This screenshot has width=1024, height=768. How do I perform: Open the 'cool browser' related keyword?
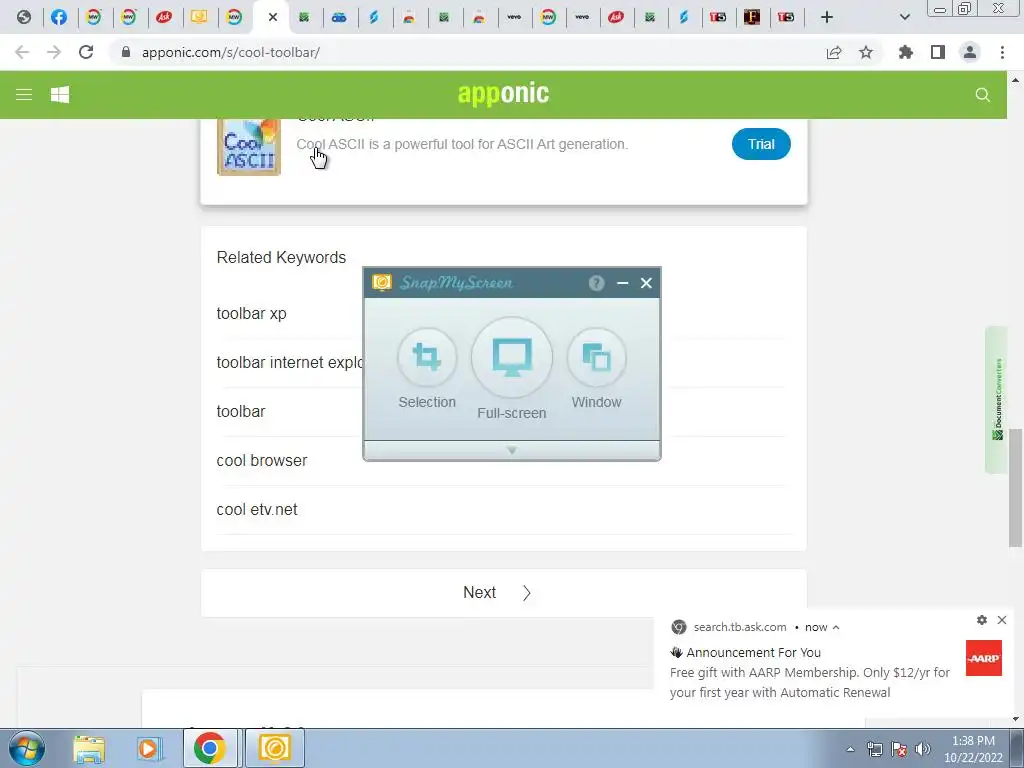262,460
